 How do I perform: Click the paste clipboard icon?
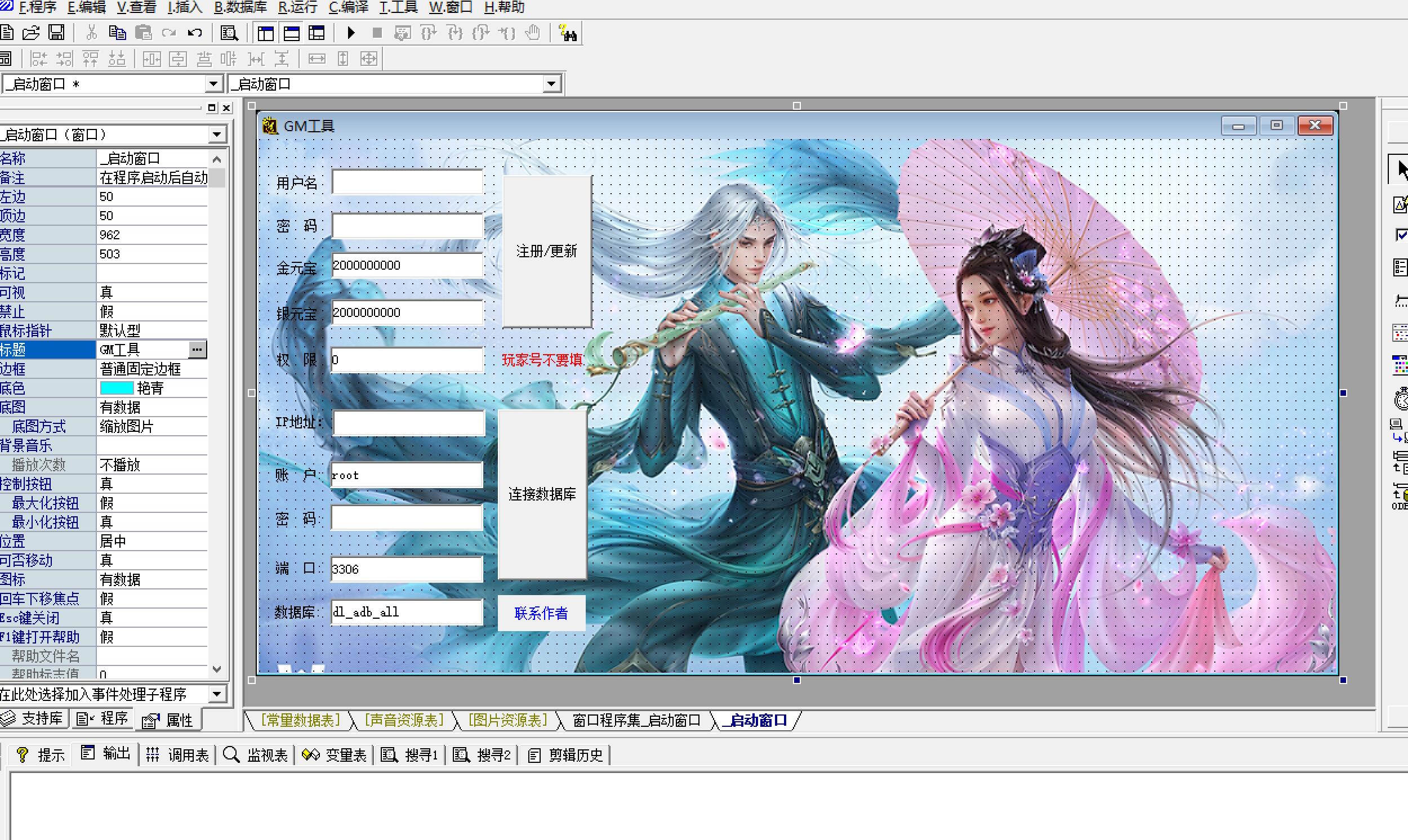click(x=143, y=33)
